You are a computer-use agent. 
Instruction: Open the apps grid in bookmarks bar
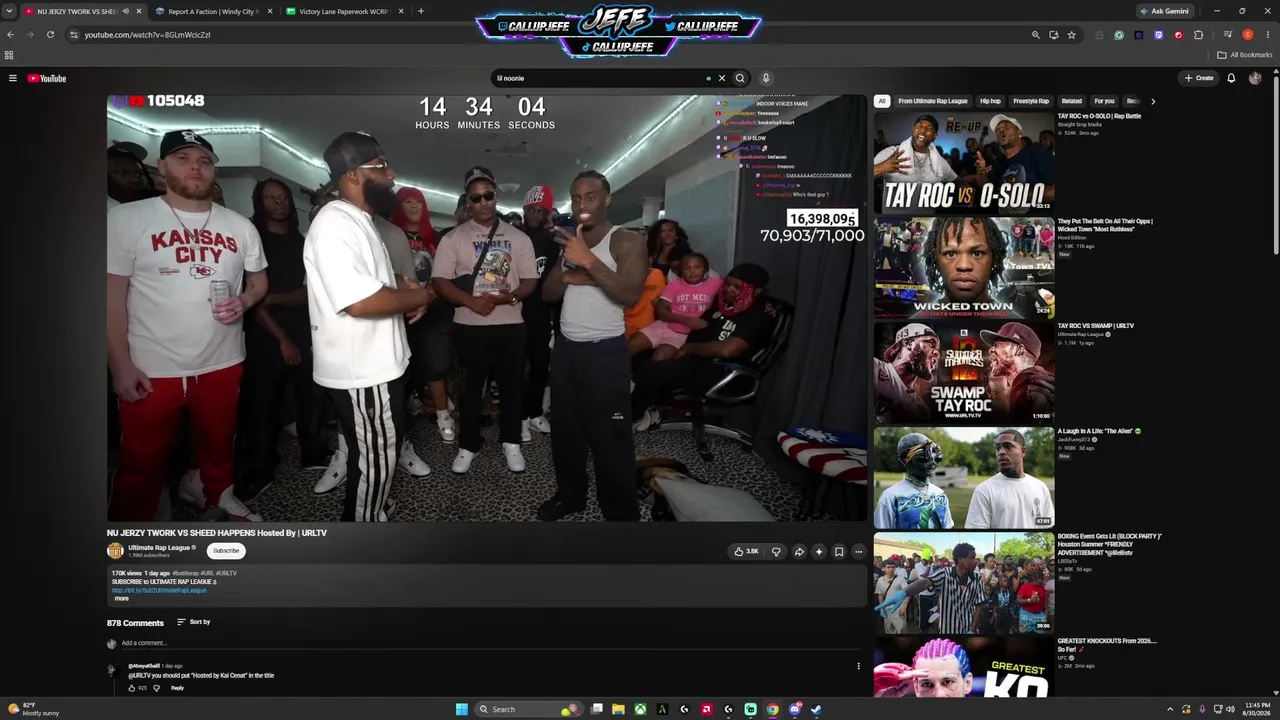(x=9, y=55)
